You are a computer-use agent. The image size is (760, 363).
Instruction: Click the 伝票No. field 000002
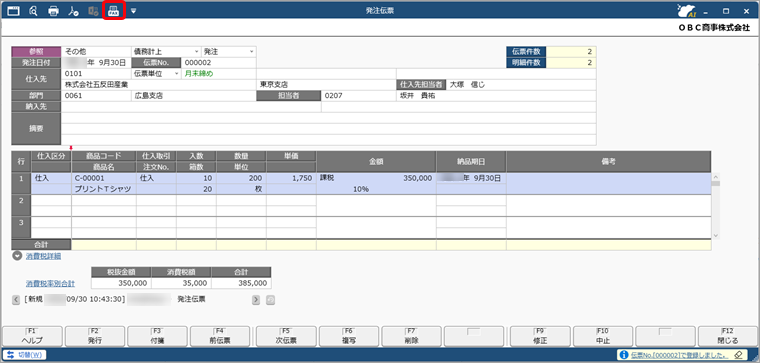point(218,63)
